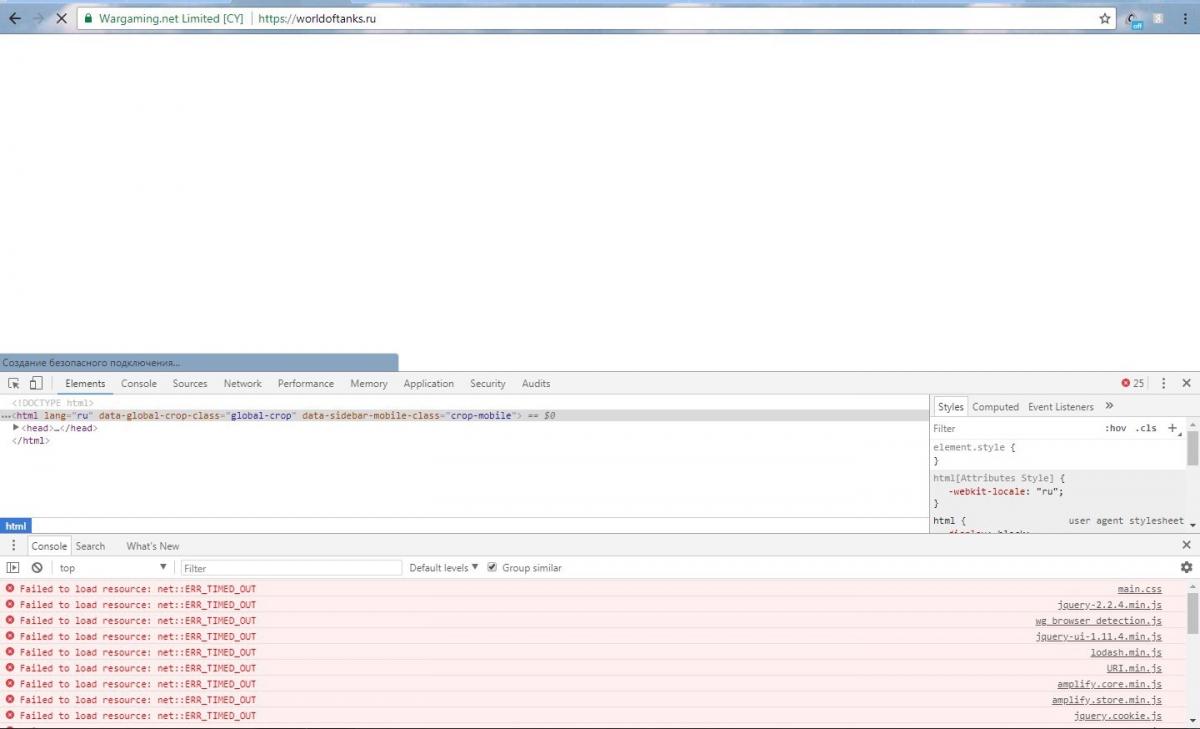Click the <!DOCTYPE html> line
The height and width of the screenshot is (729, 1200).
pos(53,403)
